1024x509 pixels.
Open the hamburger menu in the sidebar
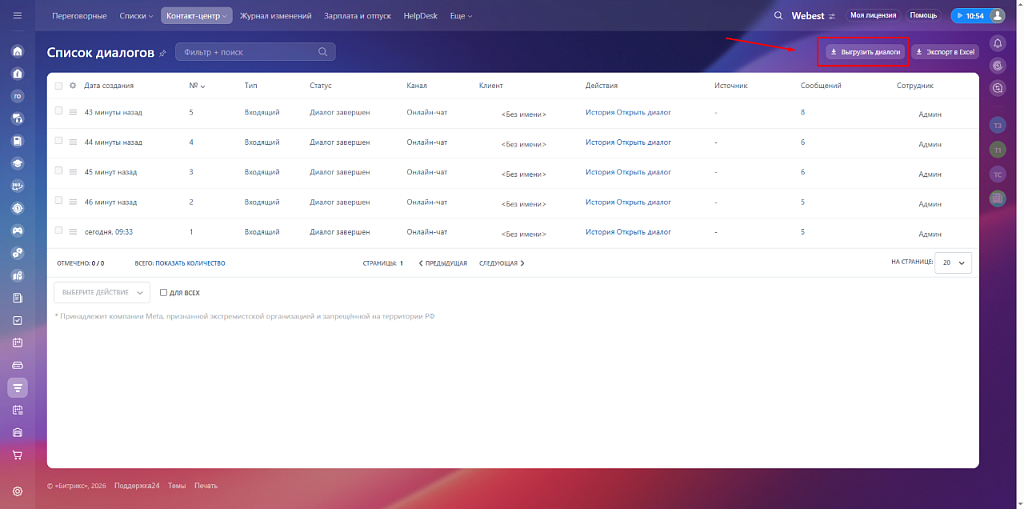pos(17,16)
